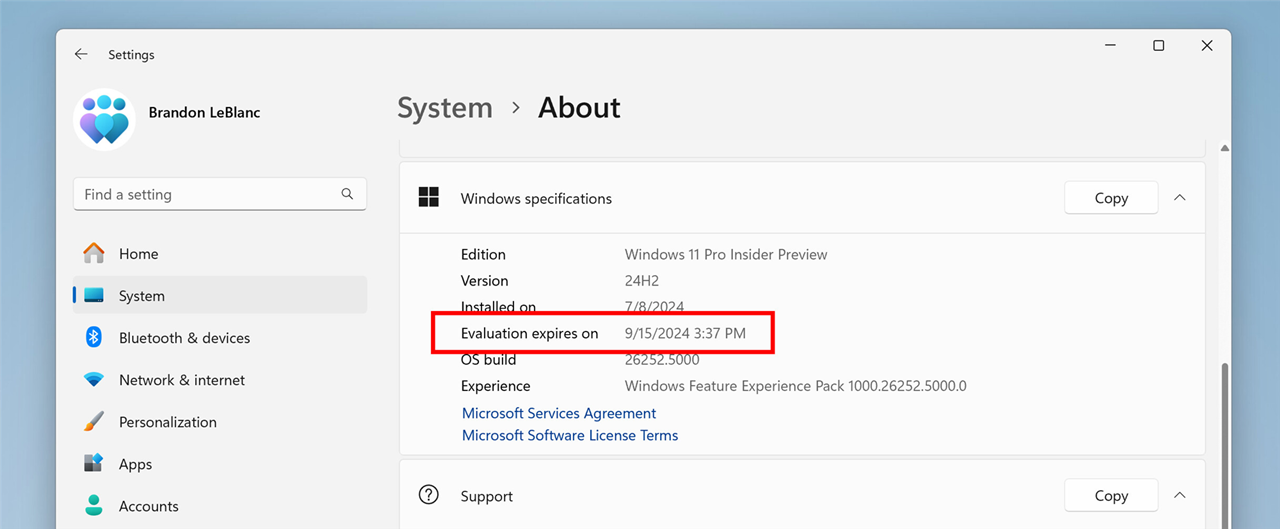Click the Bluetooth icon in sidebar
The width and height of the screenshot is (1280, 529).
point(94,337)
